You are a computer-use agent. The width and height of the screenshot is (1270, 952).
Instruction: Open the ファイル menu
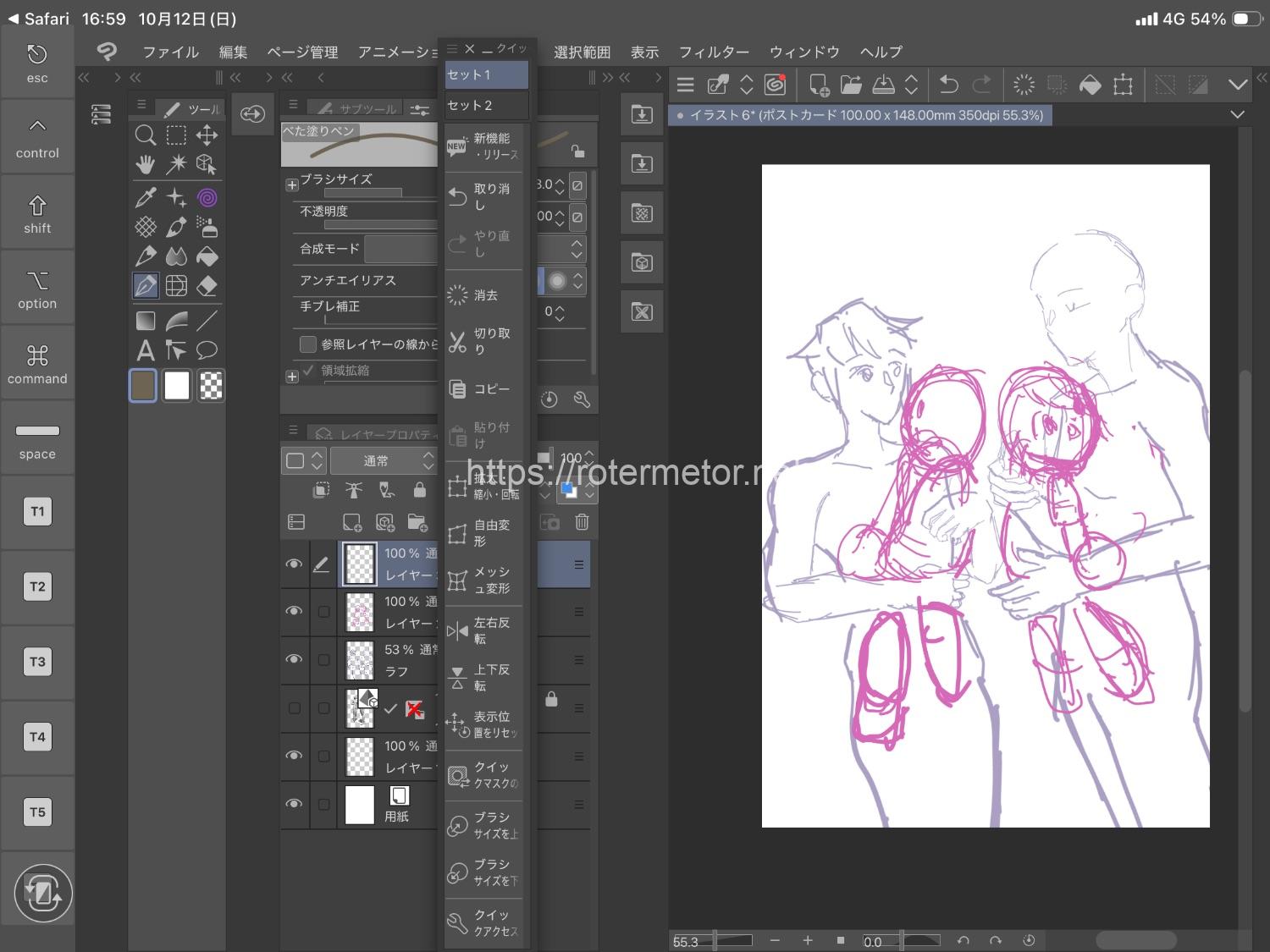point(170,52)
